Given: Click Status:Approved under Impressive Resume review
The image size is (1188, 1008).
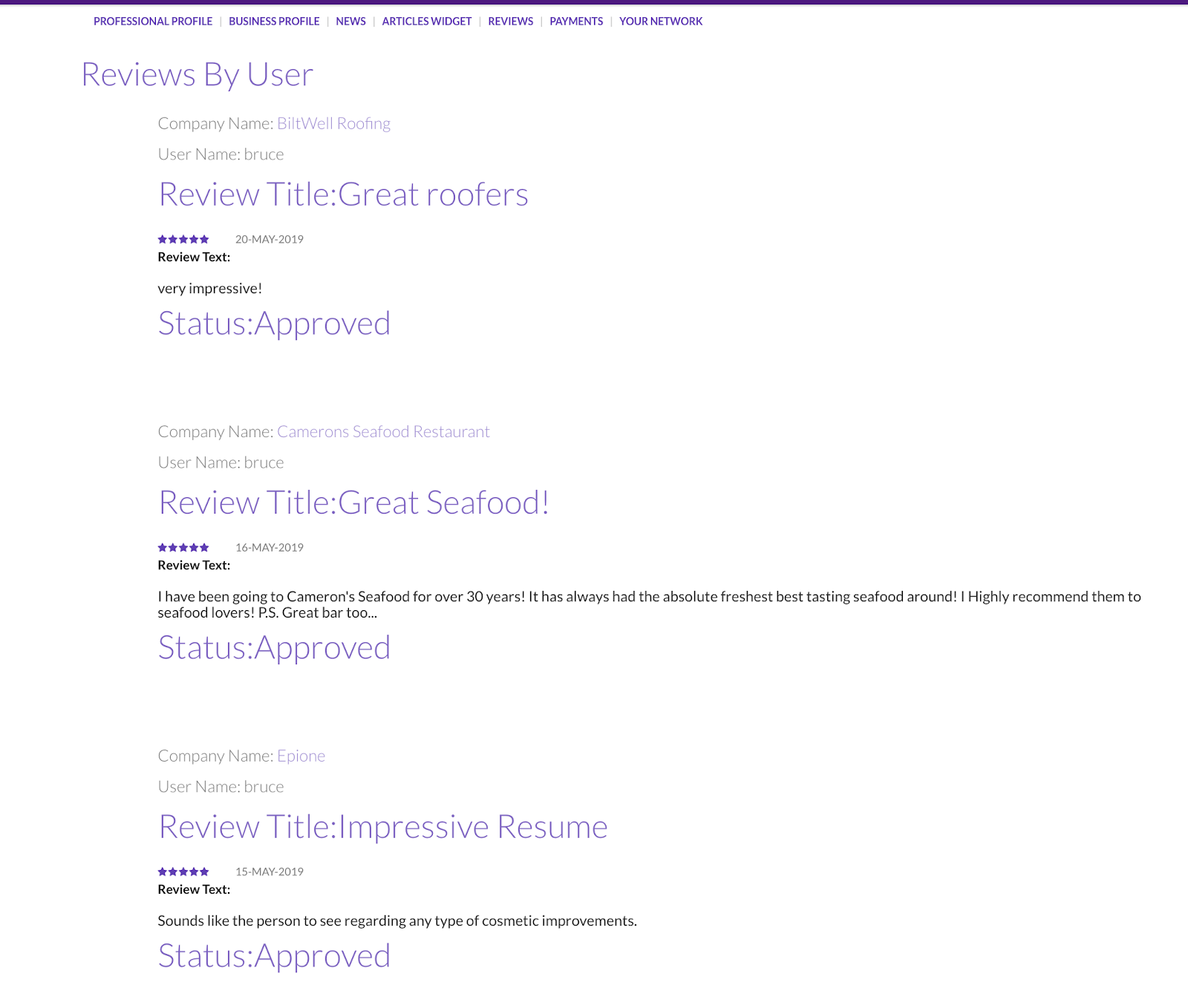Looking at the screenshot, I should pos(274,956).
